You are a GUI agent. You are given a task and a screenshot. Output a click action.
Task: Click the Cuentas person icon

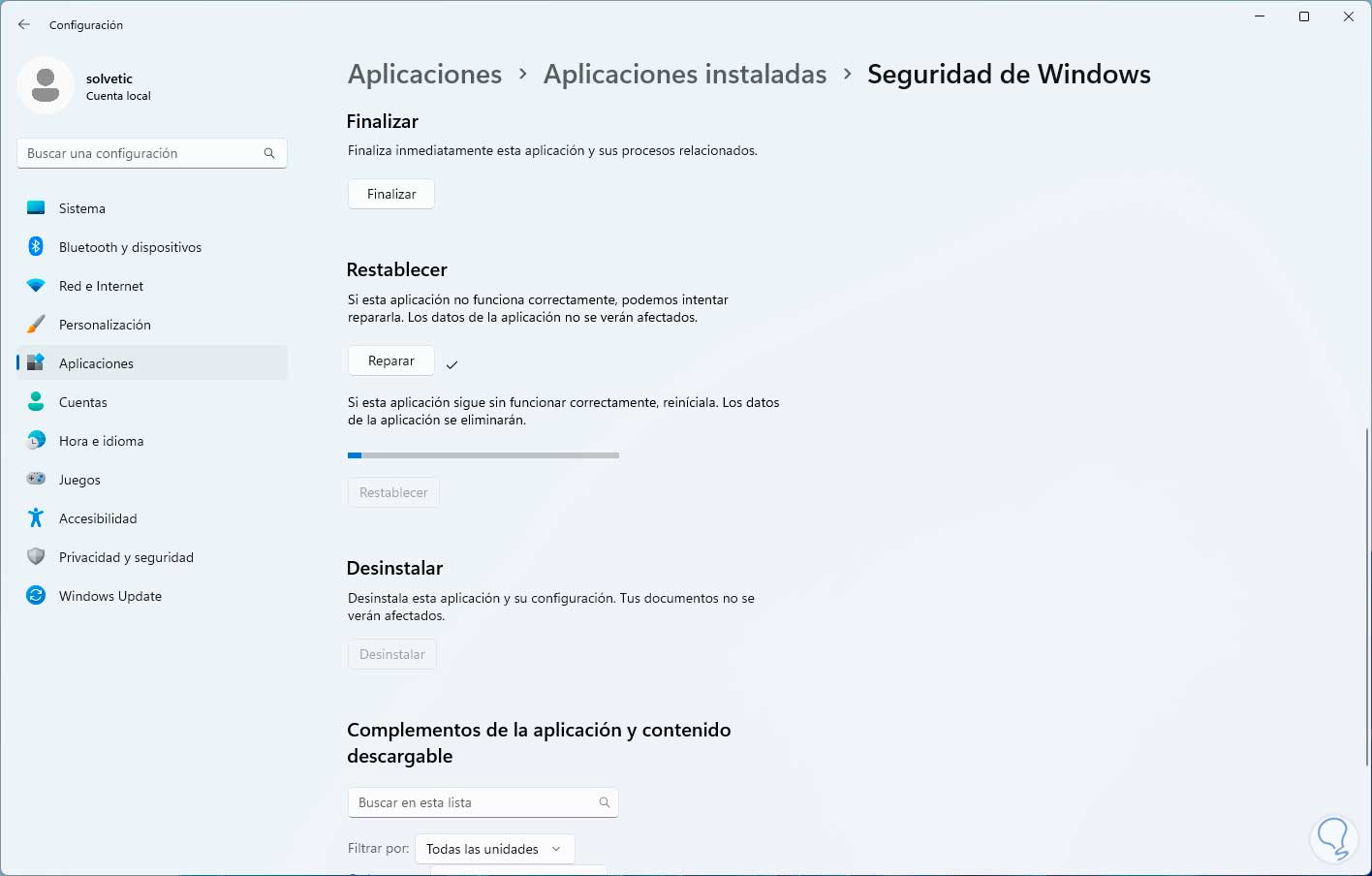click(x=36, y=402)
